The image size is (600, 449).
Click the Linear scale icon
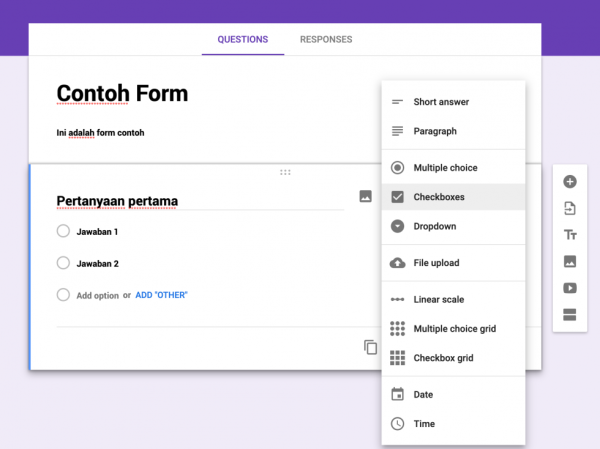[x=397, y=299]
